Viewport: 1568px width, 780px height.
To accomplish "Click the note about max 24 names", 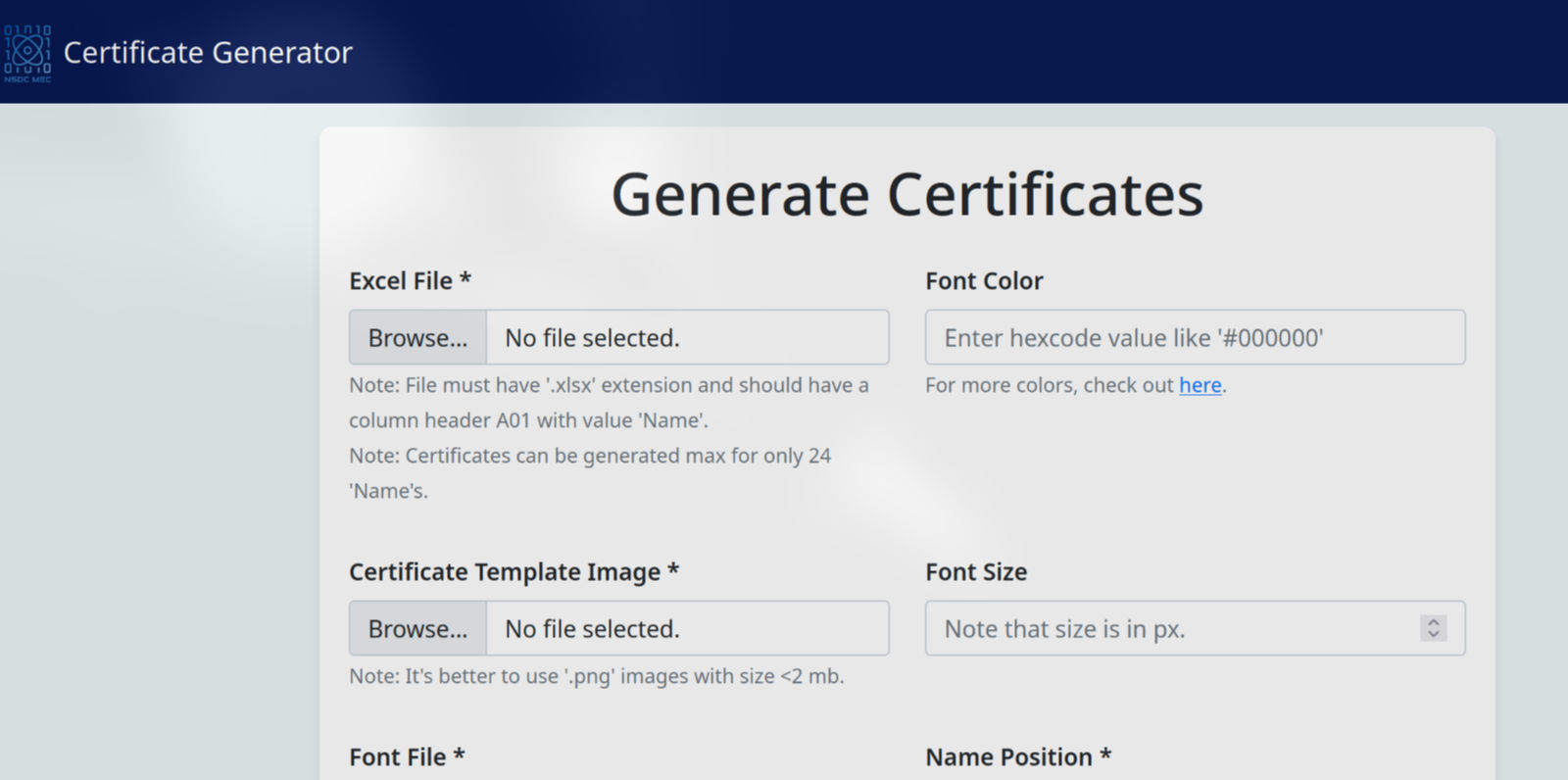I will (x=590, y=473).
